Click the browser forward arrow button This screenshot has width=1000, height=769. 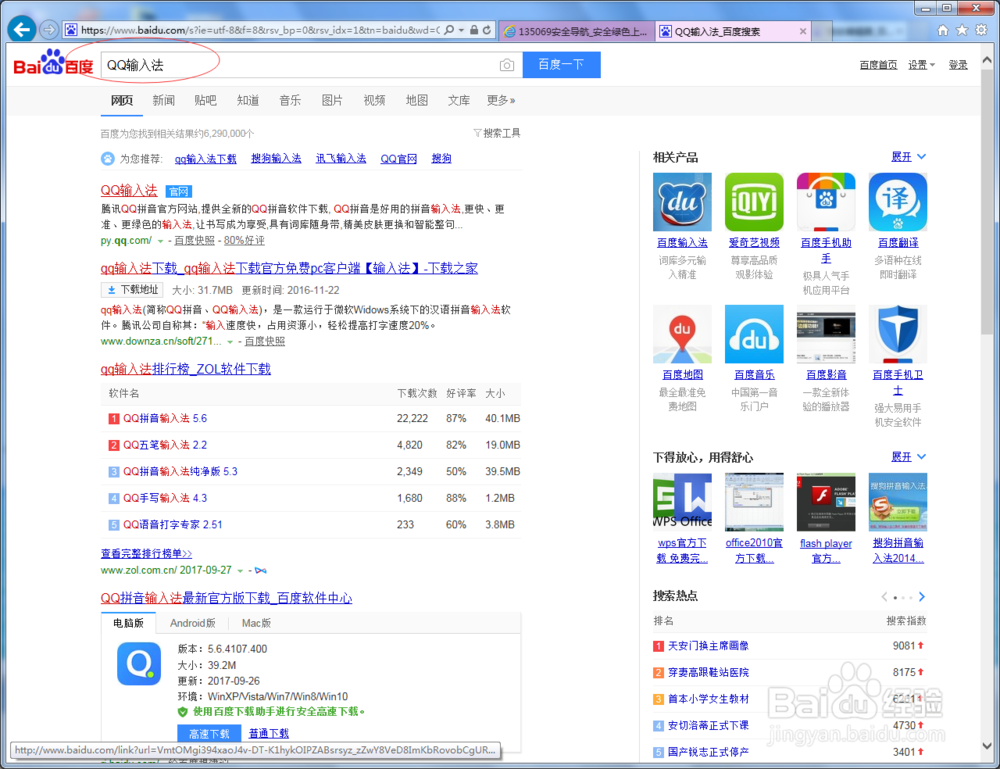[49, 30]
